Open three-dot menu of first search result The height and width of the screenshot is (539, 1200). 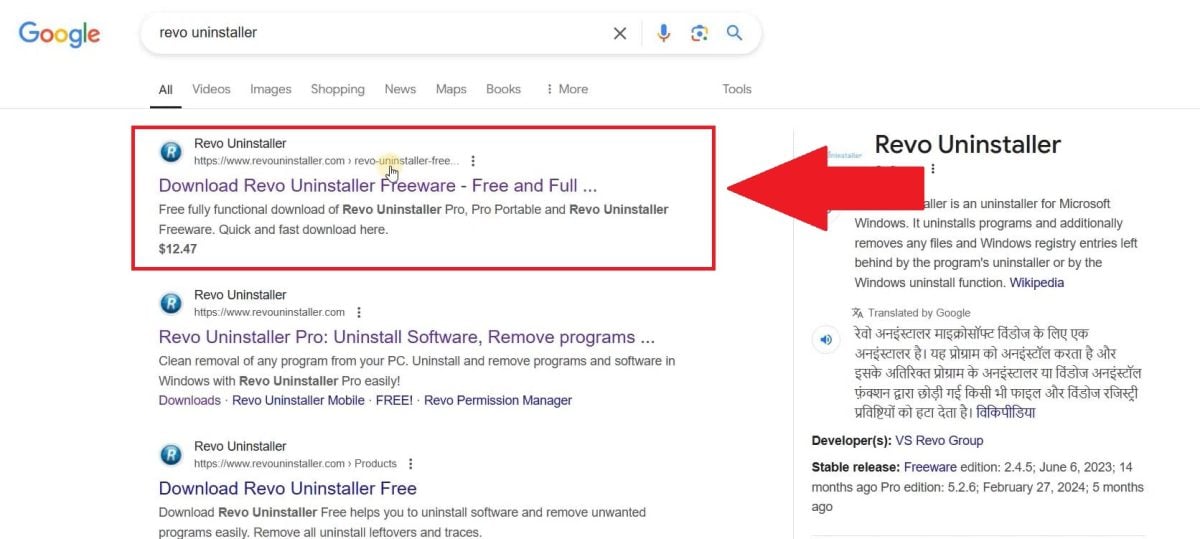(x=473, y=160)
